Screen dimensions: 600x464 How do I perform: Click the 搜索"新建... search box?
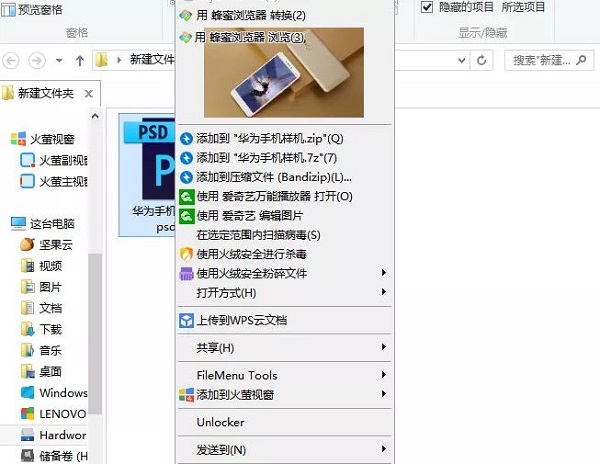(x=549, y=60)
